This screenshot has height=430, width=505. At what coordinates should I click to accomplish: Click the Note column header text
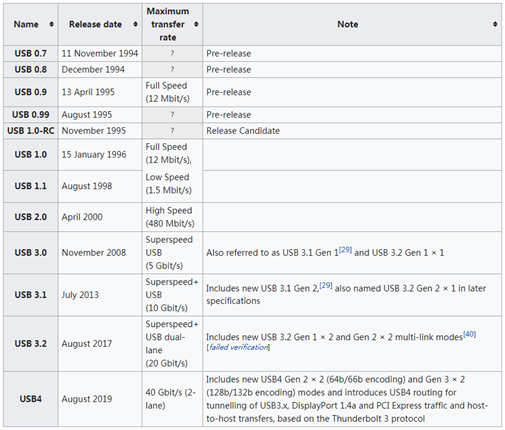(348, 24)
